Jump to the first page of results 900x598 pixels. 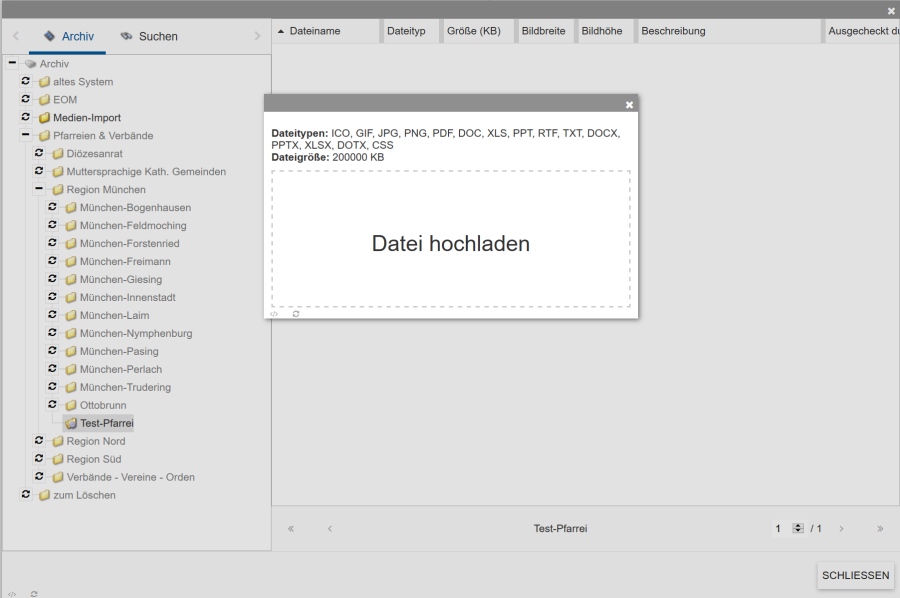[291, 528]
